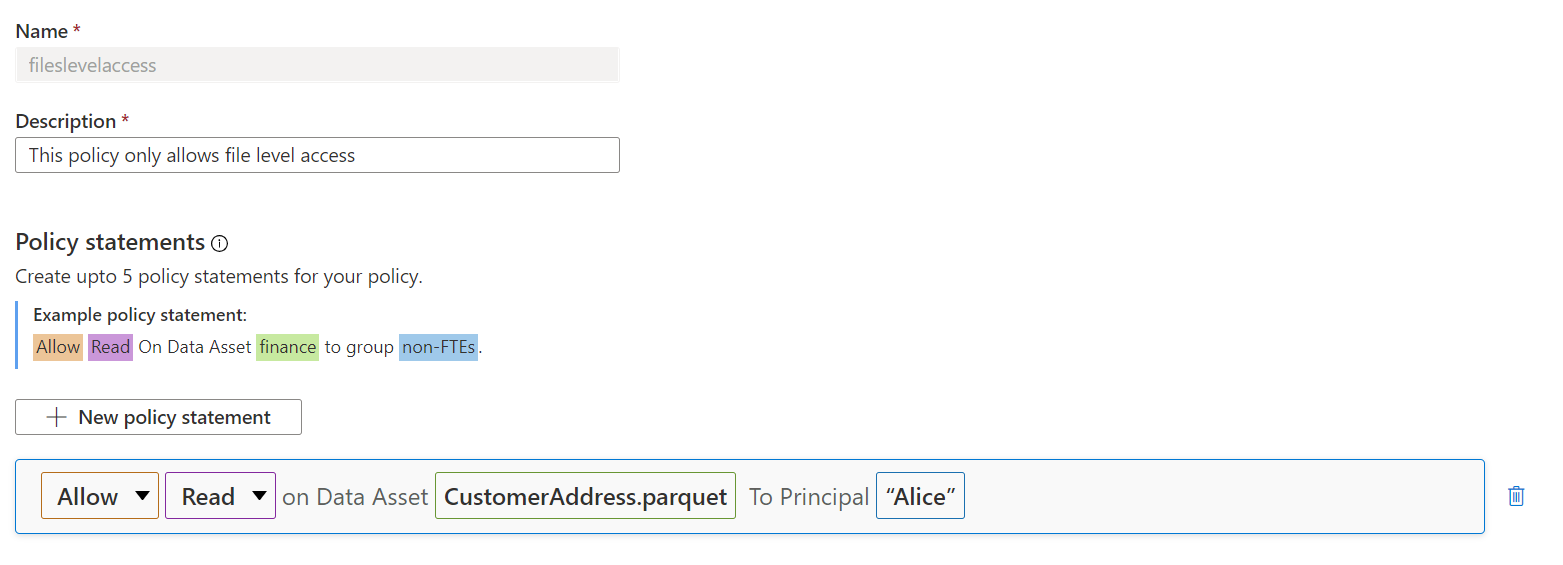Click the greyed-out fileslevelaccess Name field
Viewport: 1563px width, 565px height.
(317, 65)
